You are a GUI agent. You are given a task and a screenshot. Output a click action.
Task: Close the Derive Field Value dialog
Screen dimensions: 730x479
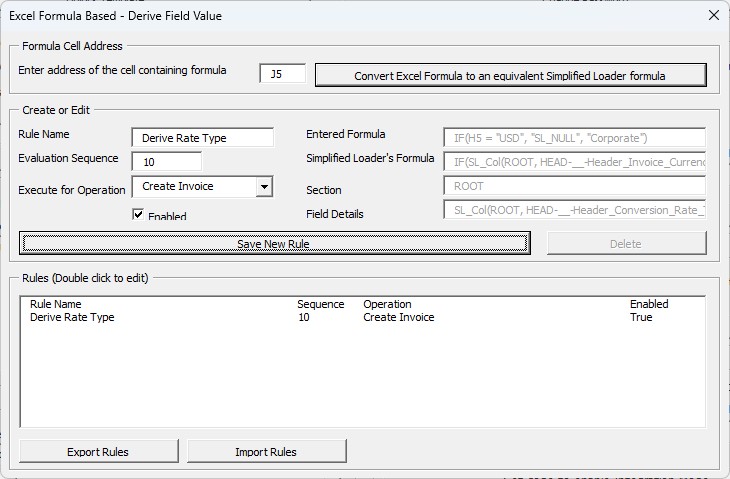pos(713,15)
